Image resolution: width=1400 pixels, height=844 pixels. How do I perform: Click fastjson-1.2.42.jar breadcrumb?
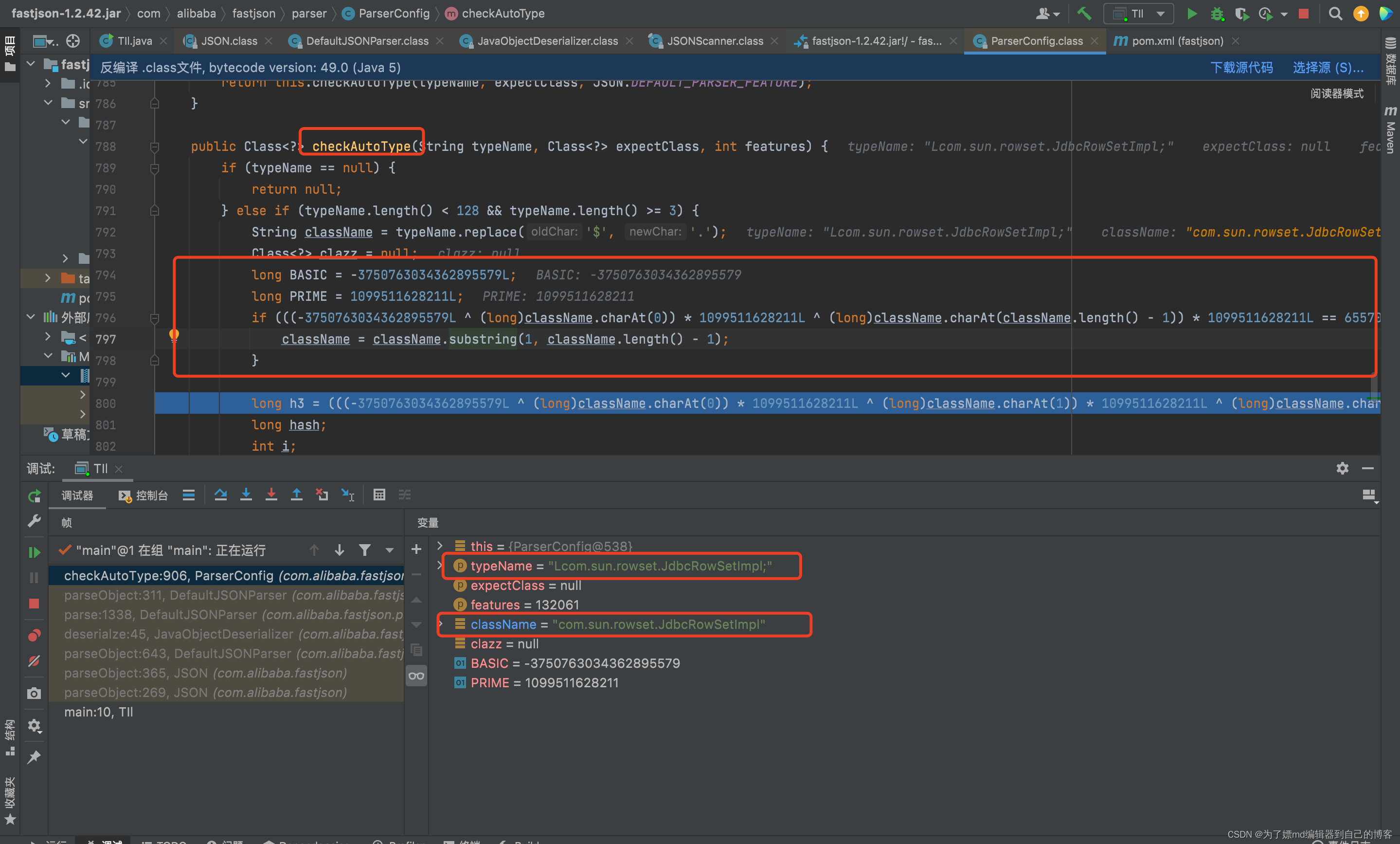point(66,13)
